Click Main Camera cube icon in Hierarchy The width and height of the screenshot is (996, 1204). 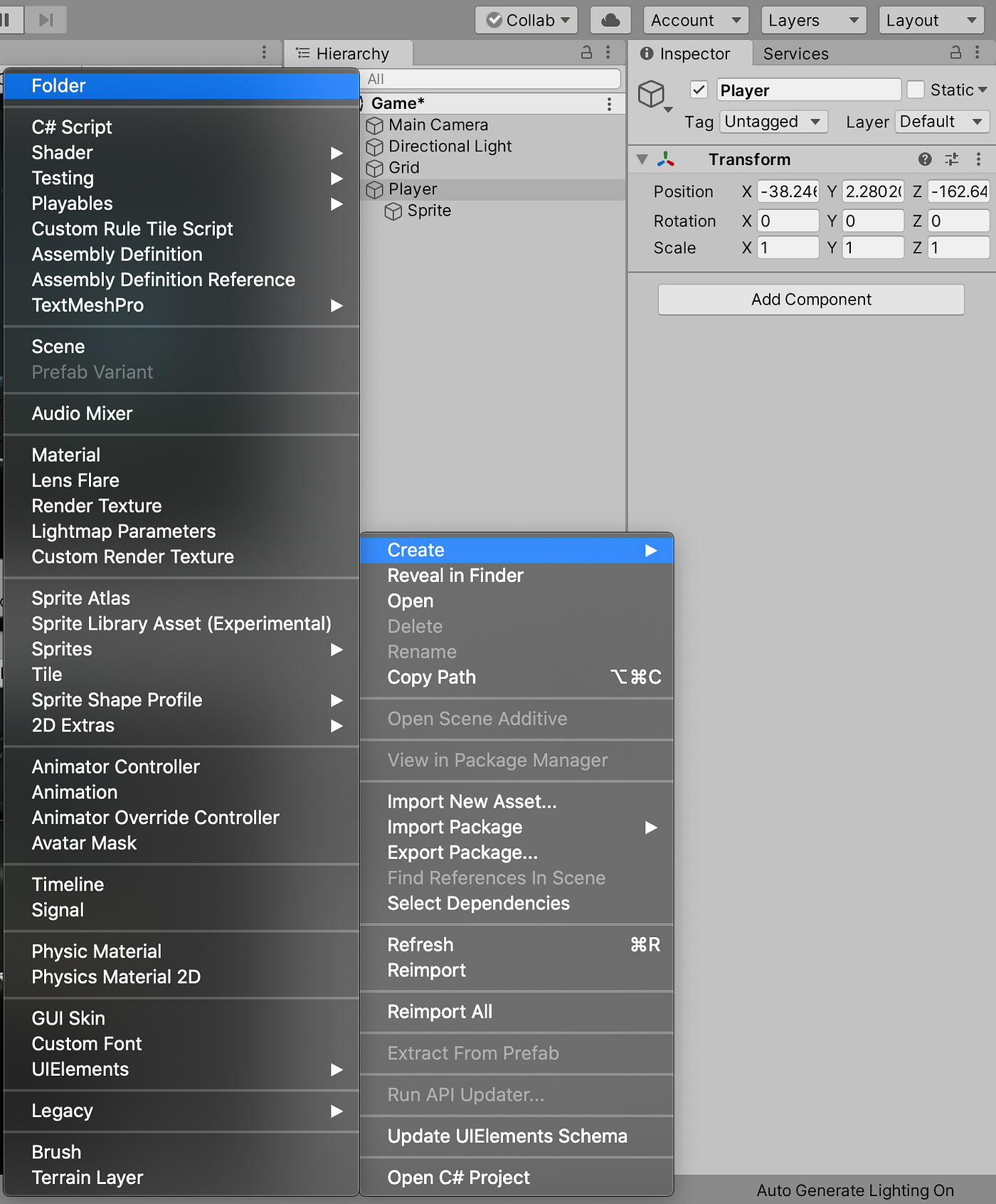(x=374, y=126)
